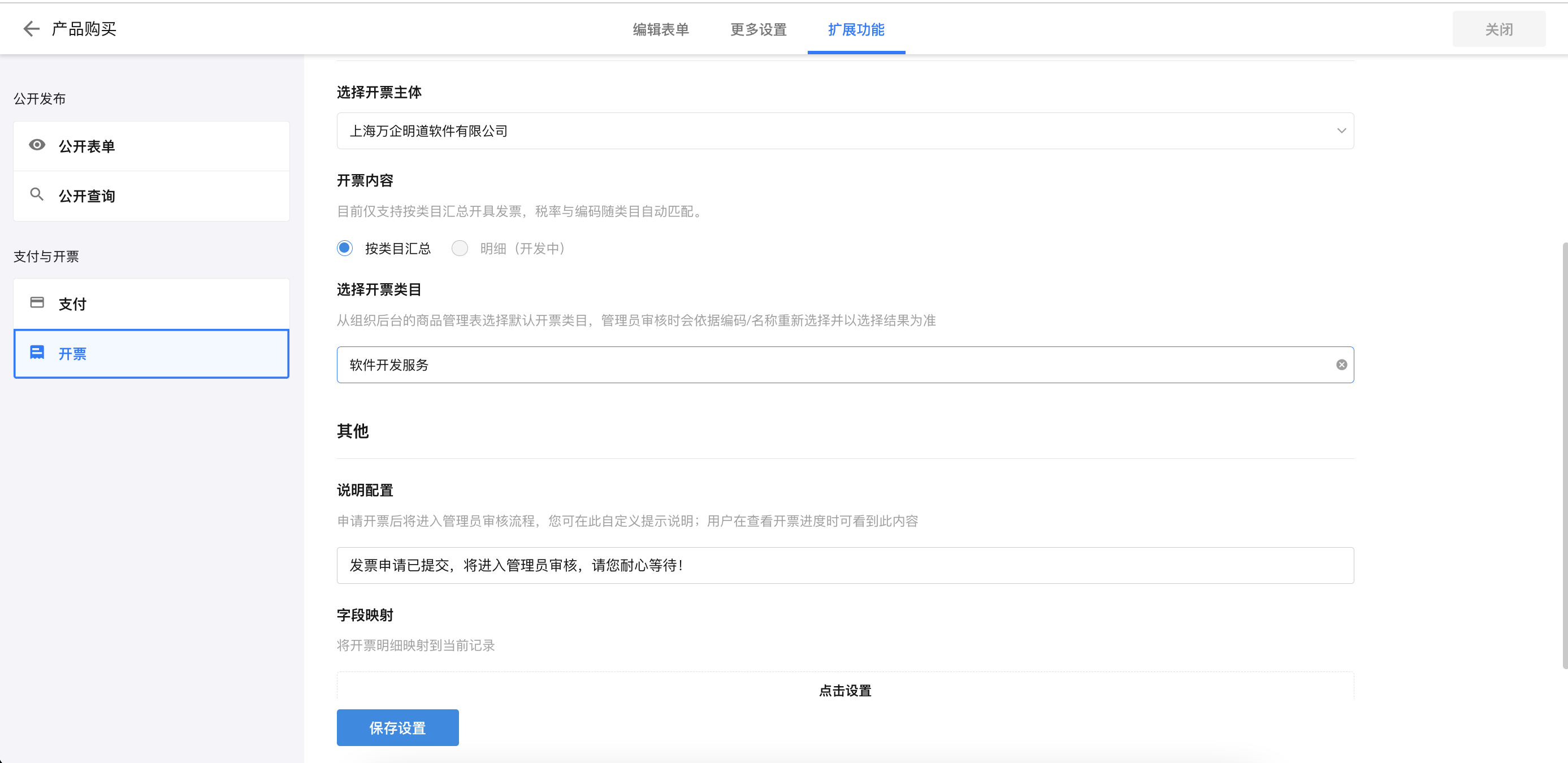Click 点击设置 for field mapping

(844, 690)
